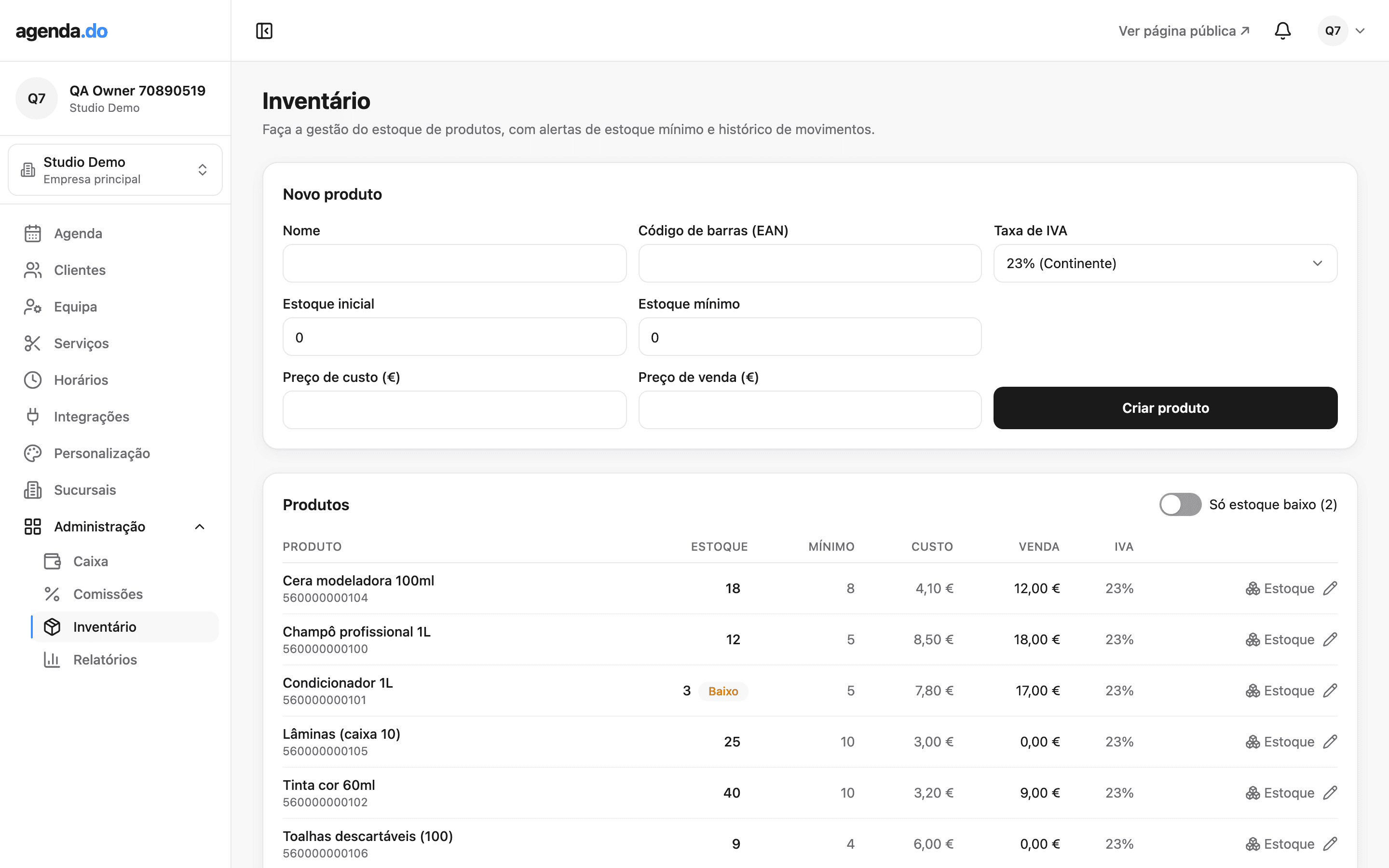This screenshot has width=1389, height=868.
Task: Open the Taxa de IVA dropdown
Action: (x=1165, y=263)
